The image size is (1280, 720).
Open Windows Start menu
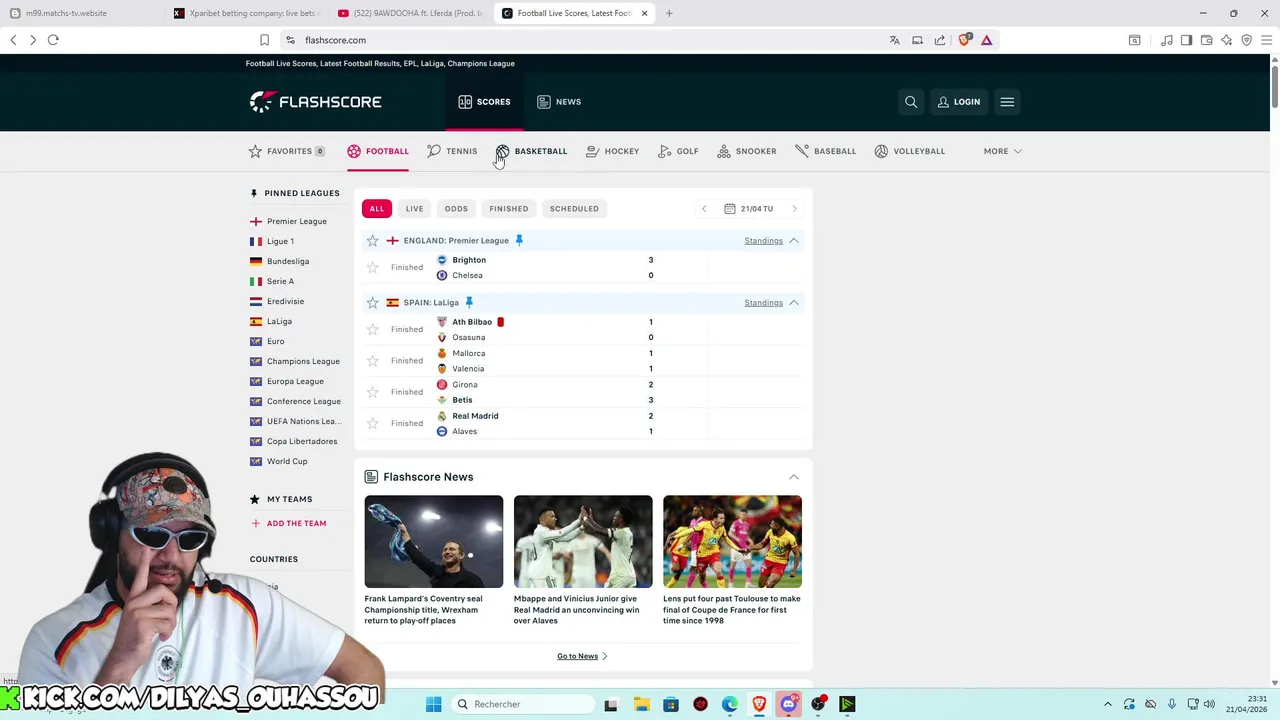click(433, 704)
